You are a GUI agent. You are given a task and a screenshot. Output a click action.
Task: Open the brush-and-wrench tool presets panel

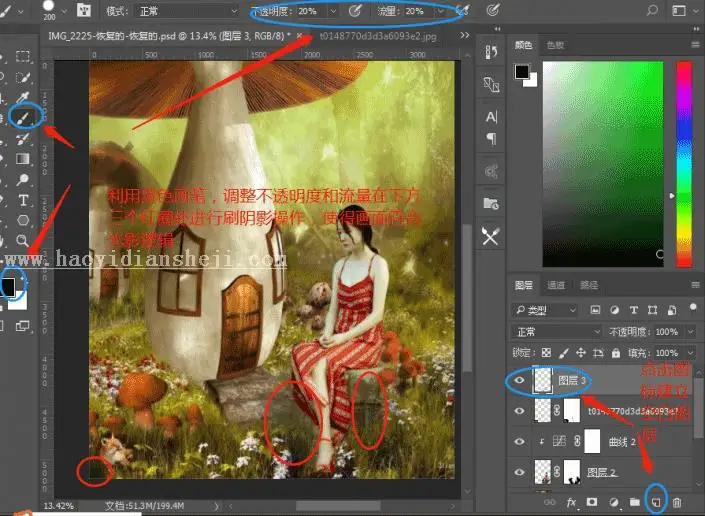pos(491,236)
